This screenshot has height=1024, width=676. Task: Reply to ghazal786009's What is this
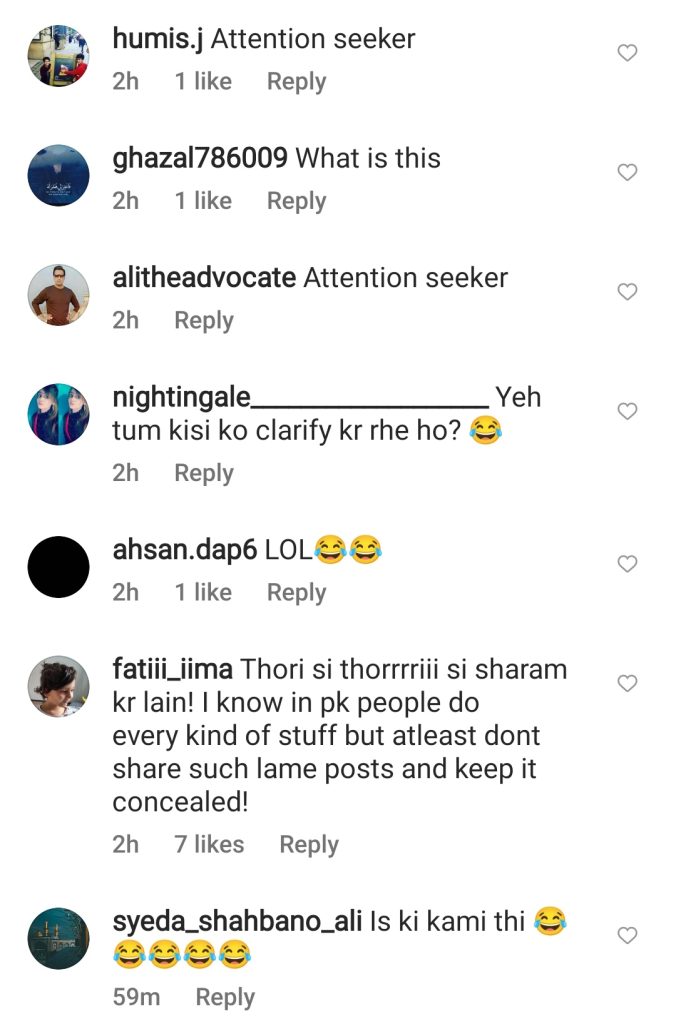pyautogui.click(x=296, y=201)
